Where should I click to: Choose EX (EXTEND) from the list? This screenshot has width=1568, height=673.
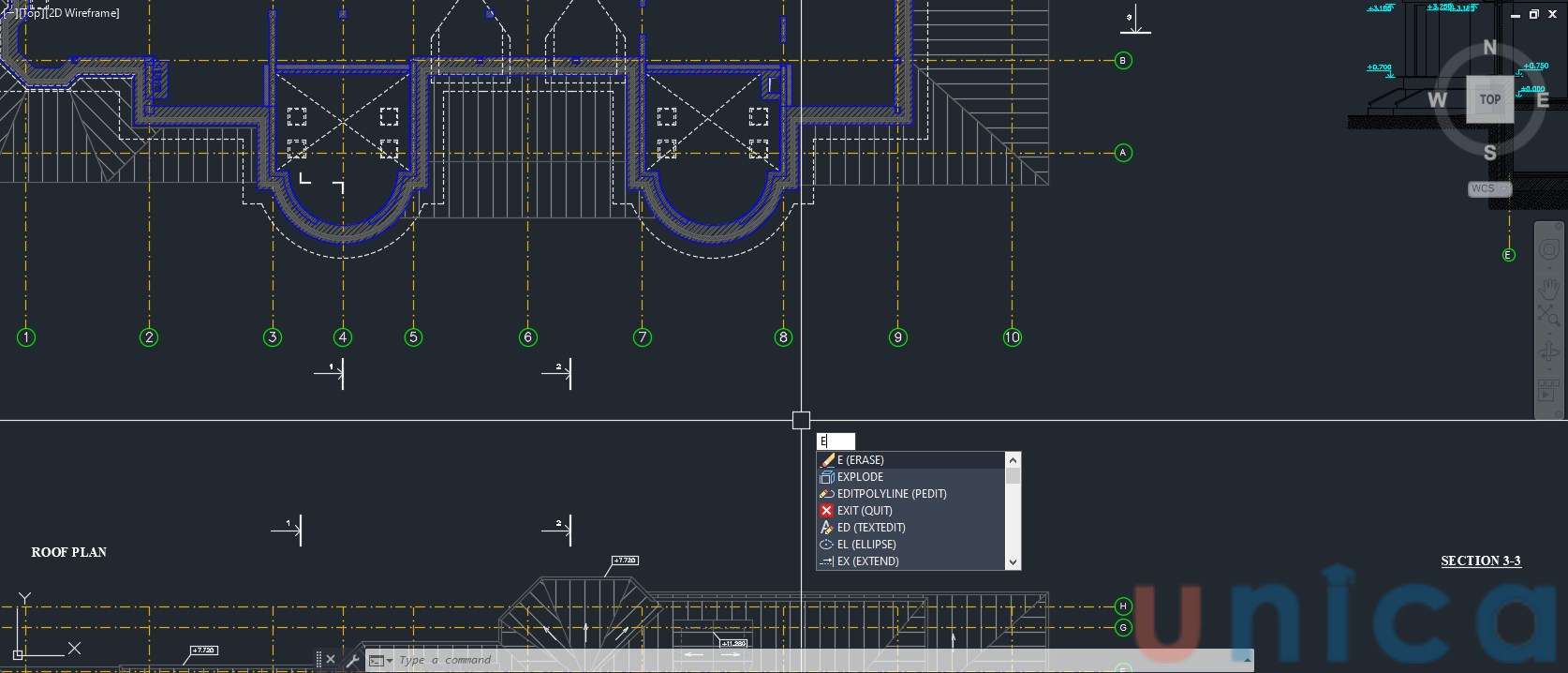[x=867, y=561]
